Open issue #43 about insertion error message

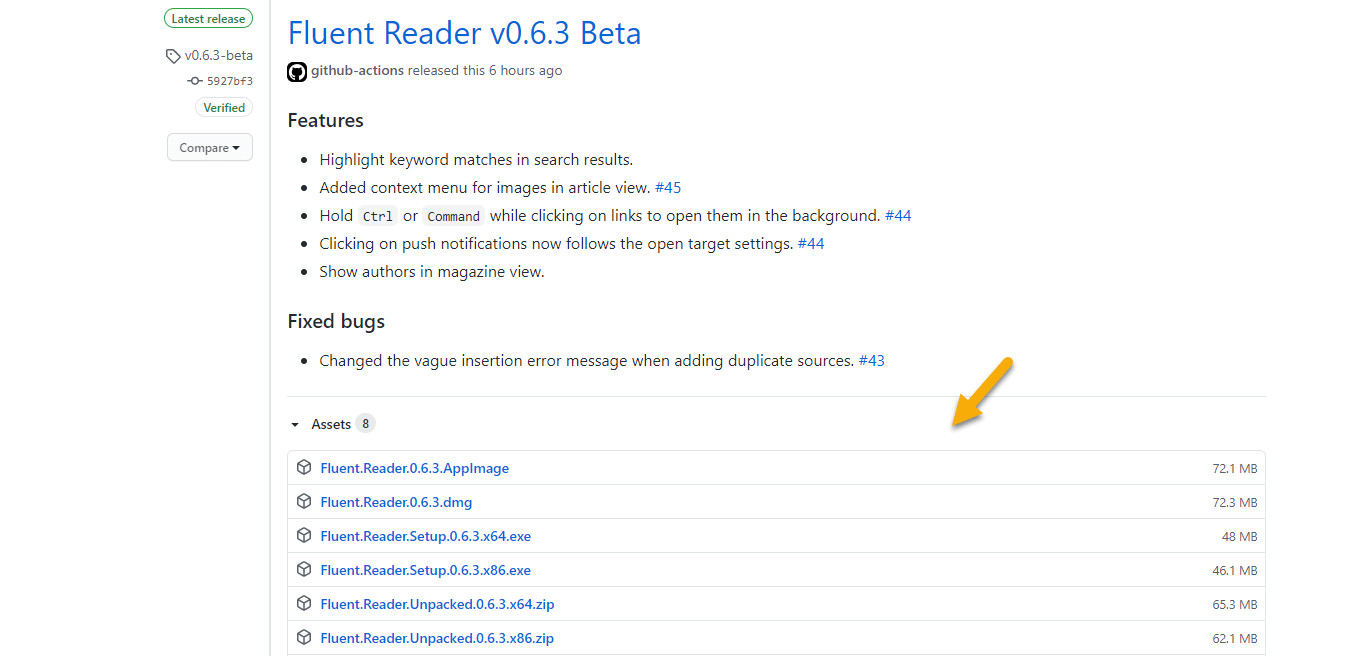(871, 360)
